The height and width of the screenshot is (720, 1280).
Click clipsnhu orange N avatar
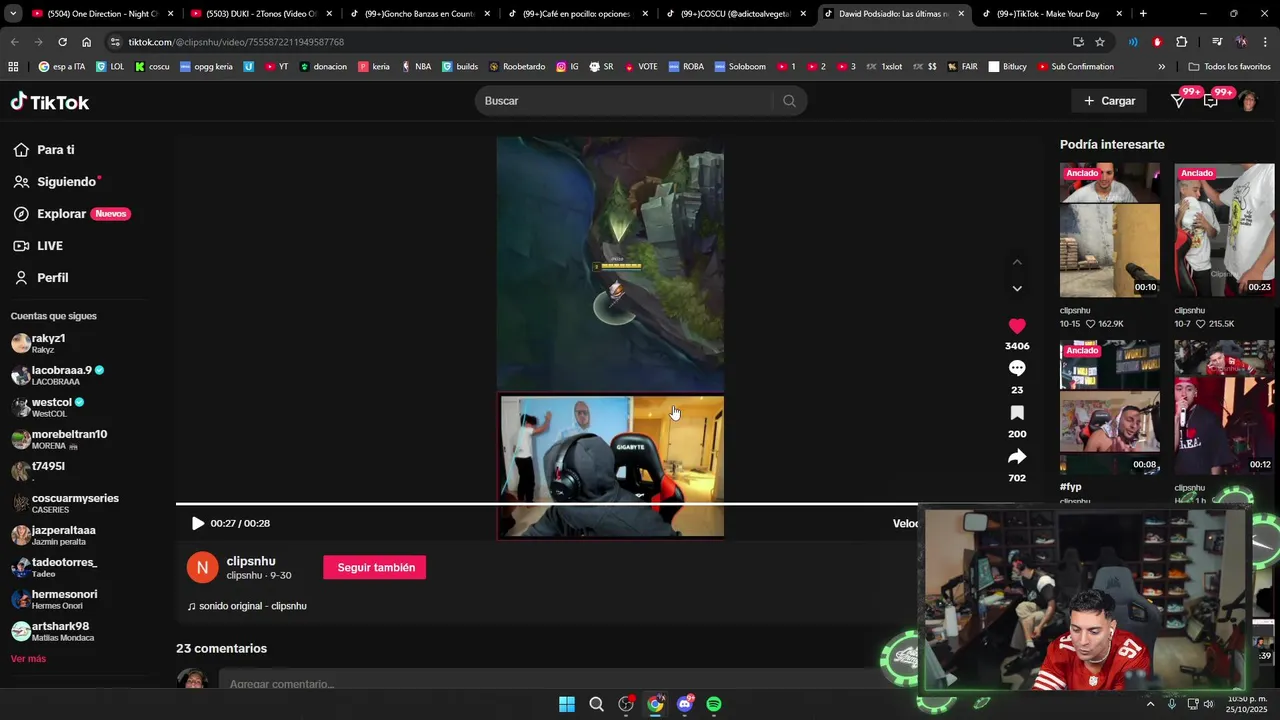coord(202,567)
